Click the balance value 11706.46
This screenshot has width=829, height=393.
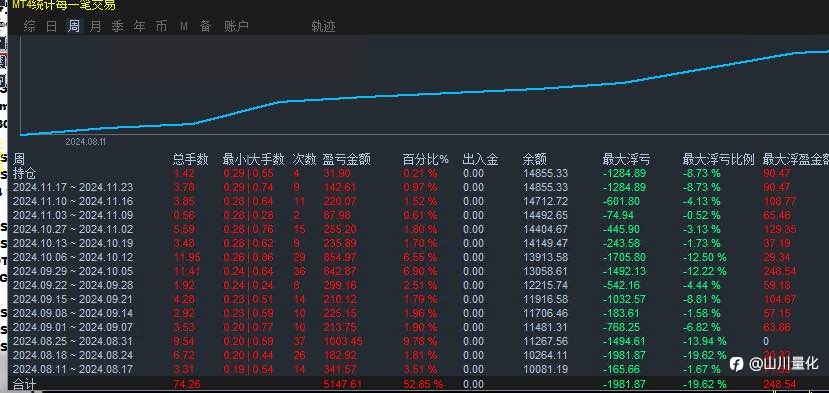(545, 313)
